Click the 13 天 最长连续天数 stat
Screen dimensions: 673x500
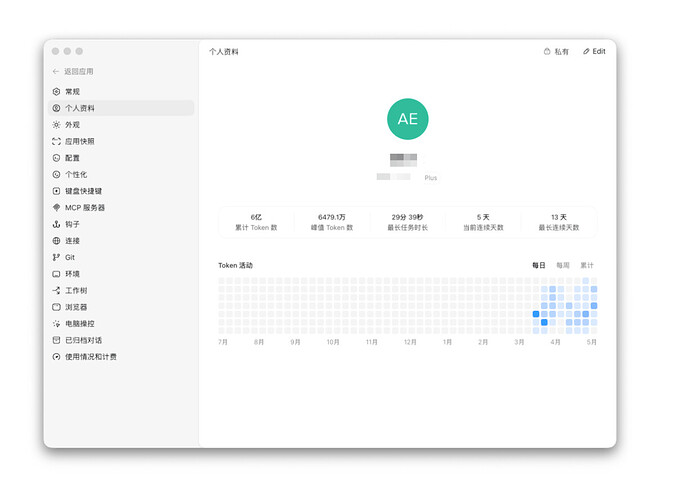[559, 222]
